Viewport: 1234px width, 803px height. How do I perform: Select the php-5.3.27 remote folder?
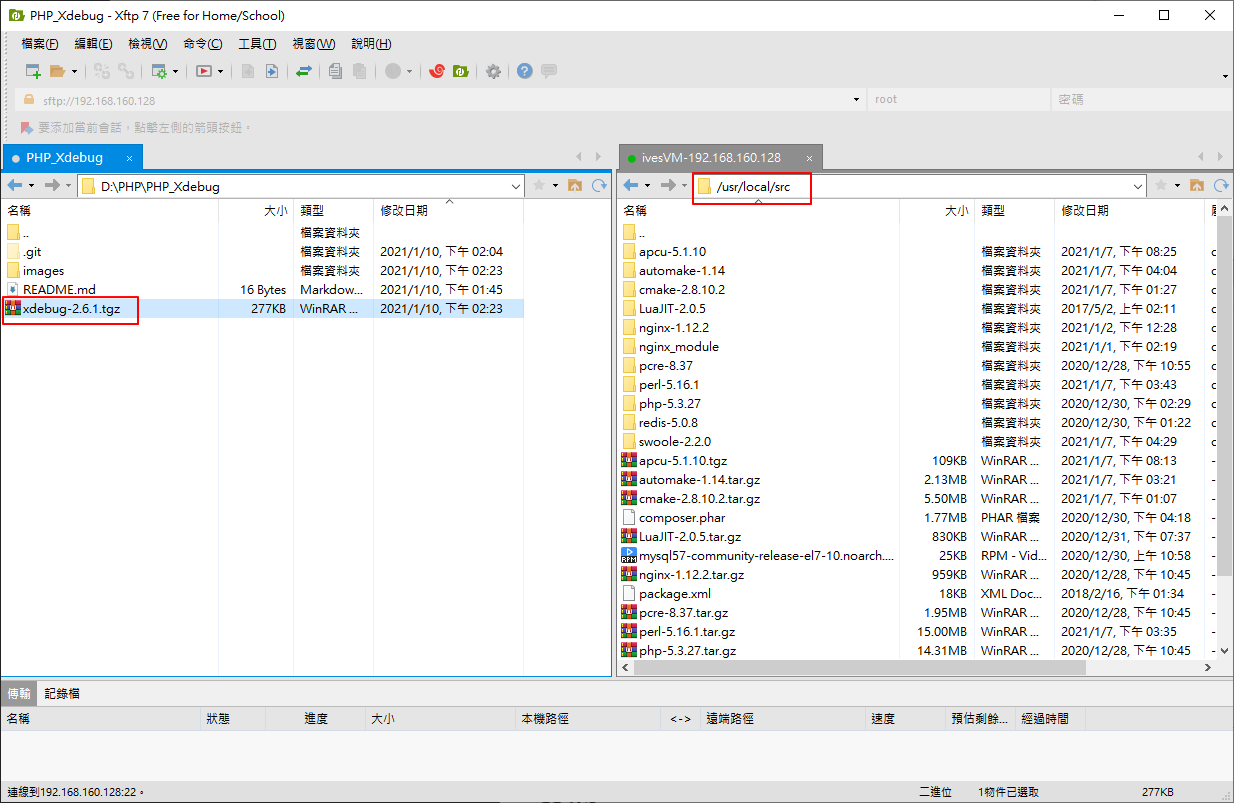(670, 404)
